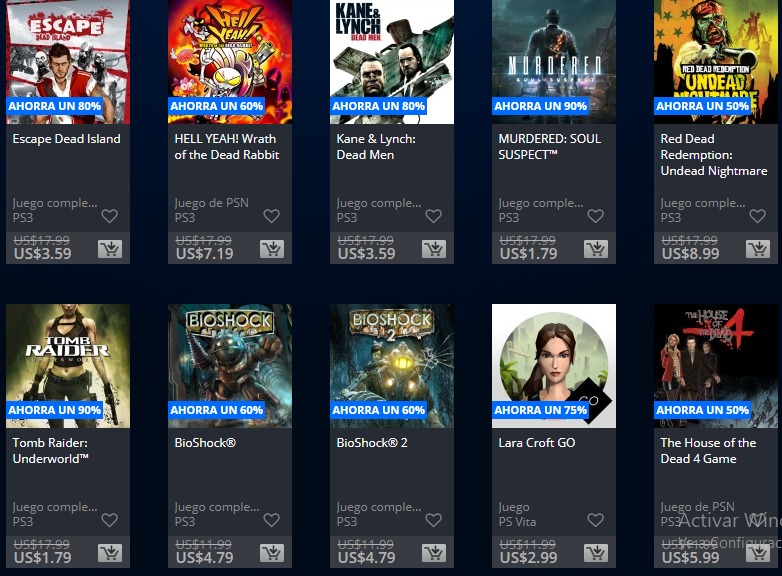Add Kane & Lynch: Dead Men to cart
Screen dimensions: 782x576
434,248
